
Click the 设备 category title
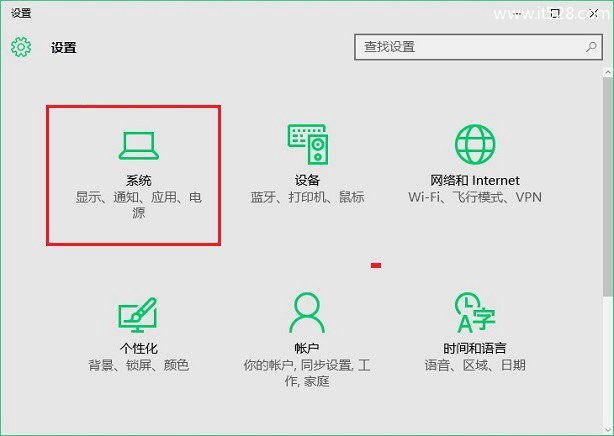point(307,181)
